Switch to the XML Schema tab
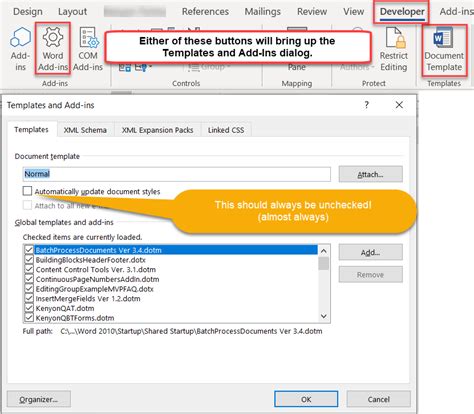The height and width of the screenshot is (414, 474). (85, 130)
